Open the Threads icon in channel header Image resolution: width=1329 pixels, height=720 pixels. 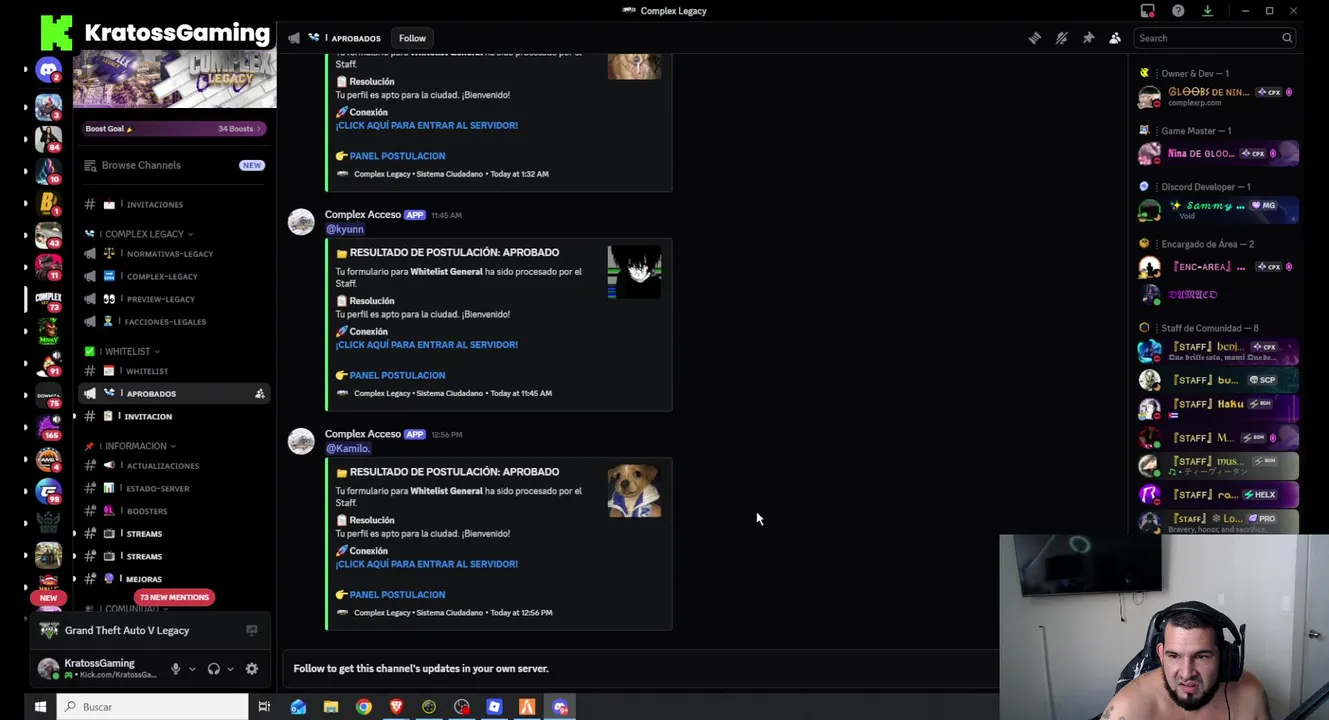(x=1035, y=38)
